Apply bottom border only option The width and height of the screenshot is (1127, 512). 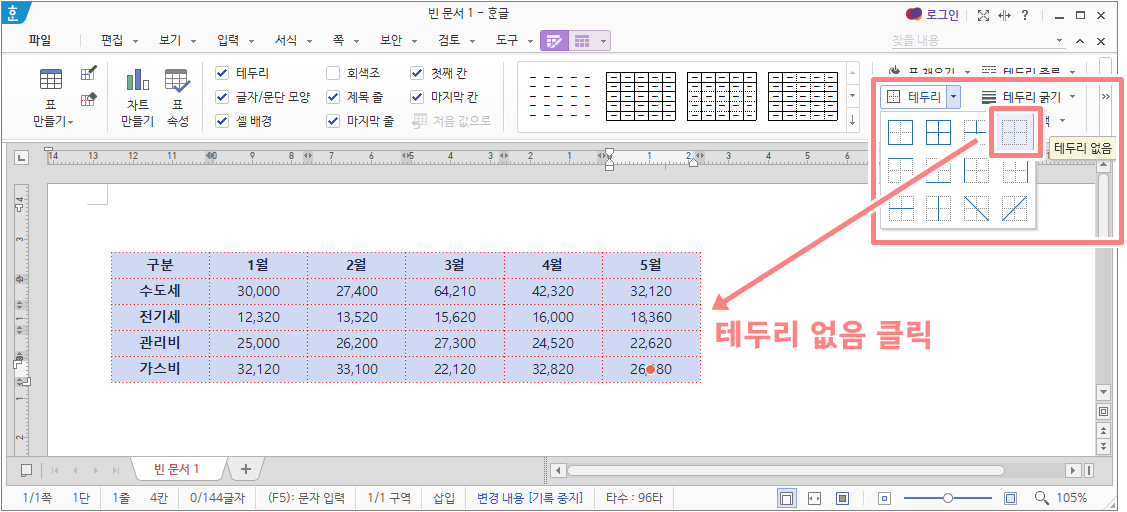pyautogui.click(x=938, y=170)
